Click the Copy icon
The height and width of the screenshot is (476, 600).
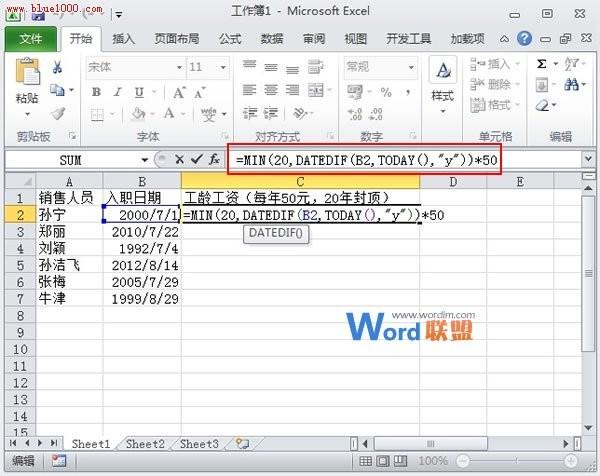[57, 90]
